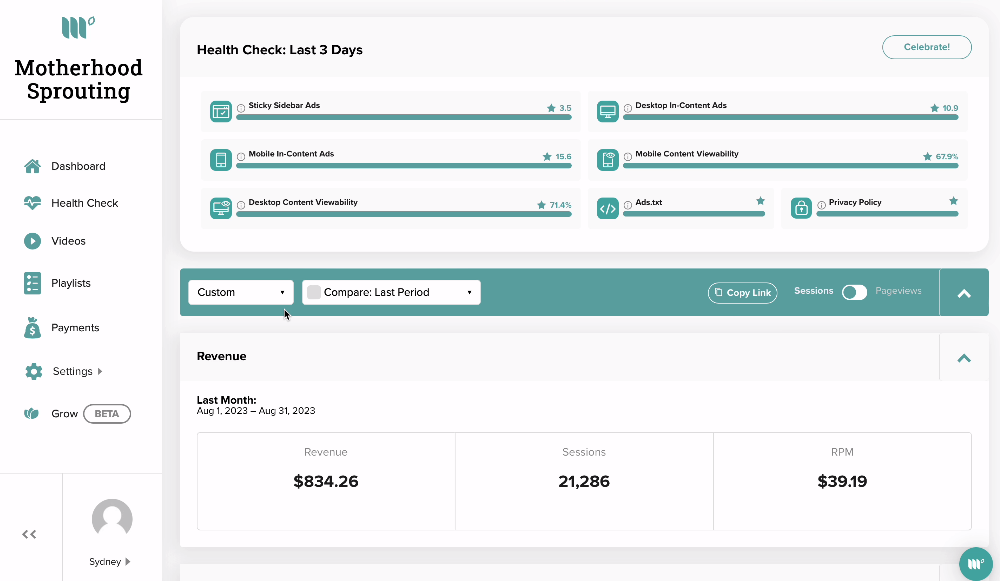This screenshot has height=581, width=1000.
Task: Click info icon beside Mobile In-Content Ads
Action: 241,157
